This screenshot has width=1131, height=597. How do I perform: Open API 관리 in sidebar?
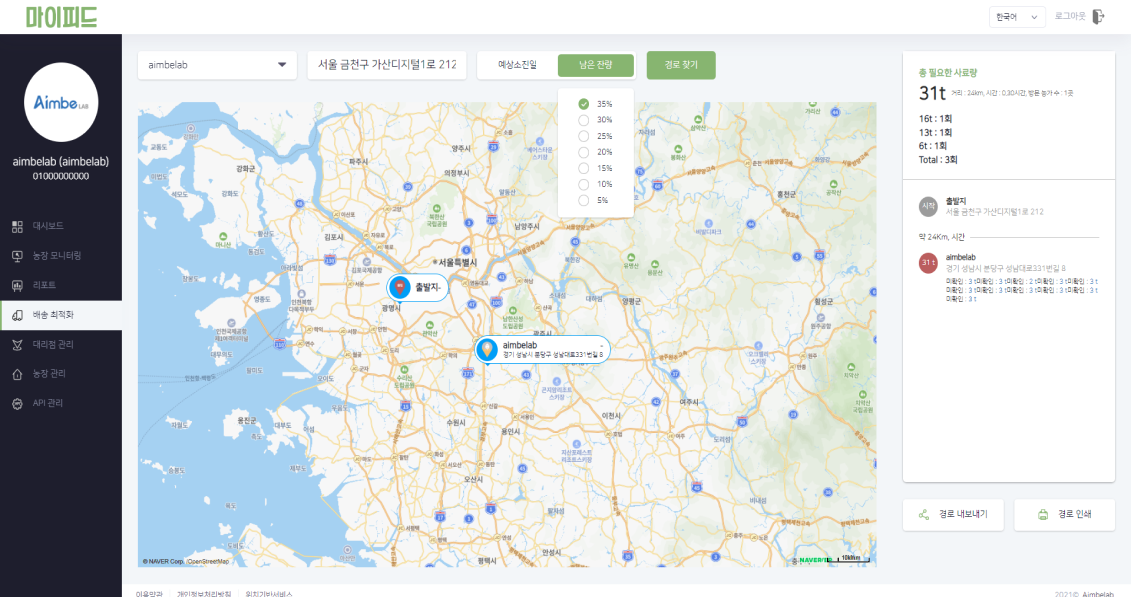point(61,404)
